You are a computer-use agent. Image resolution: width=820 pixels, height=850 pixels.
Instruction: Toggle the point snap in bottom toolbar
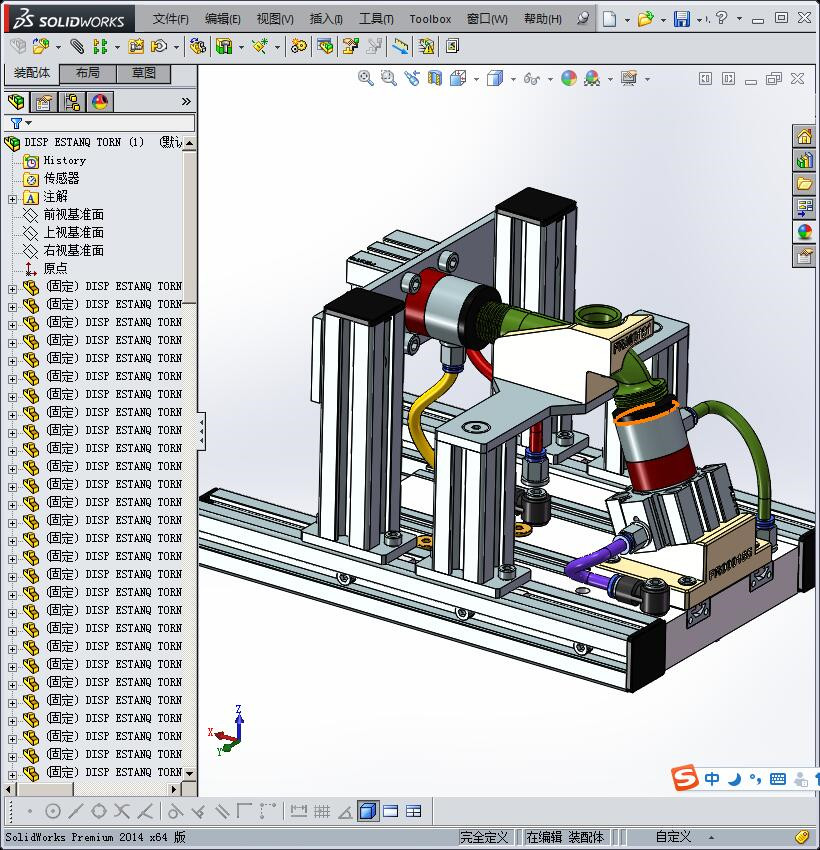coord(30,812)
